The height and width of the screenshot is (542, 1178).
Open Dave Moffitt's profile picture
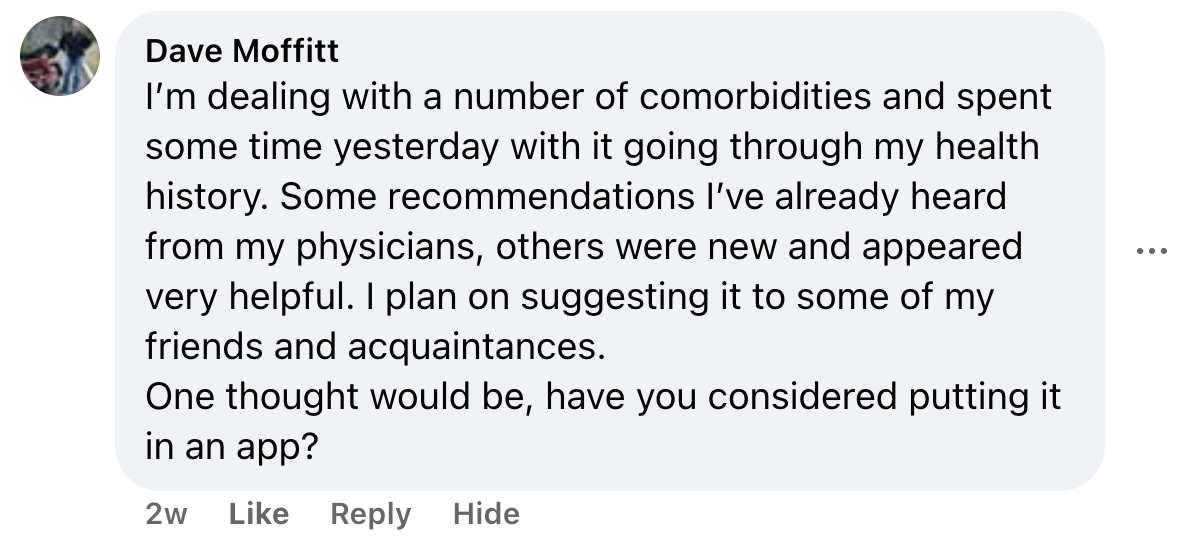[x=60, y=56]
